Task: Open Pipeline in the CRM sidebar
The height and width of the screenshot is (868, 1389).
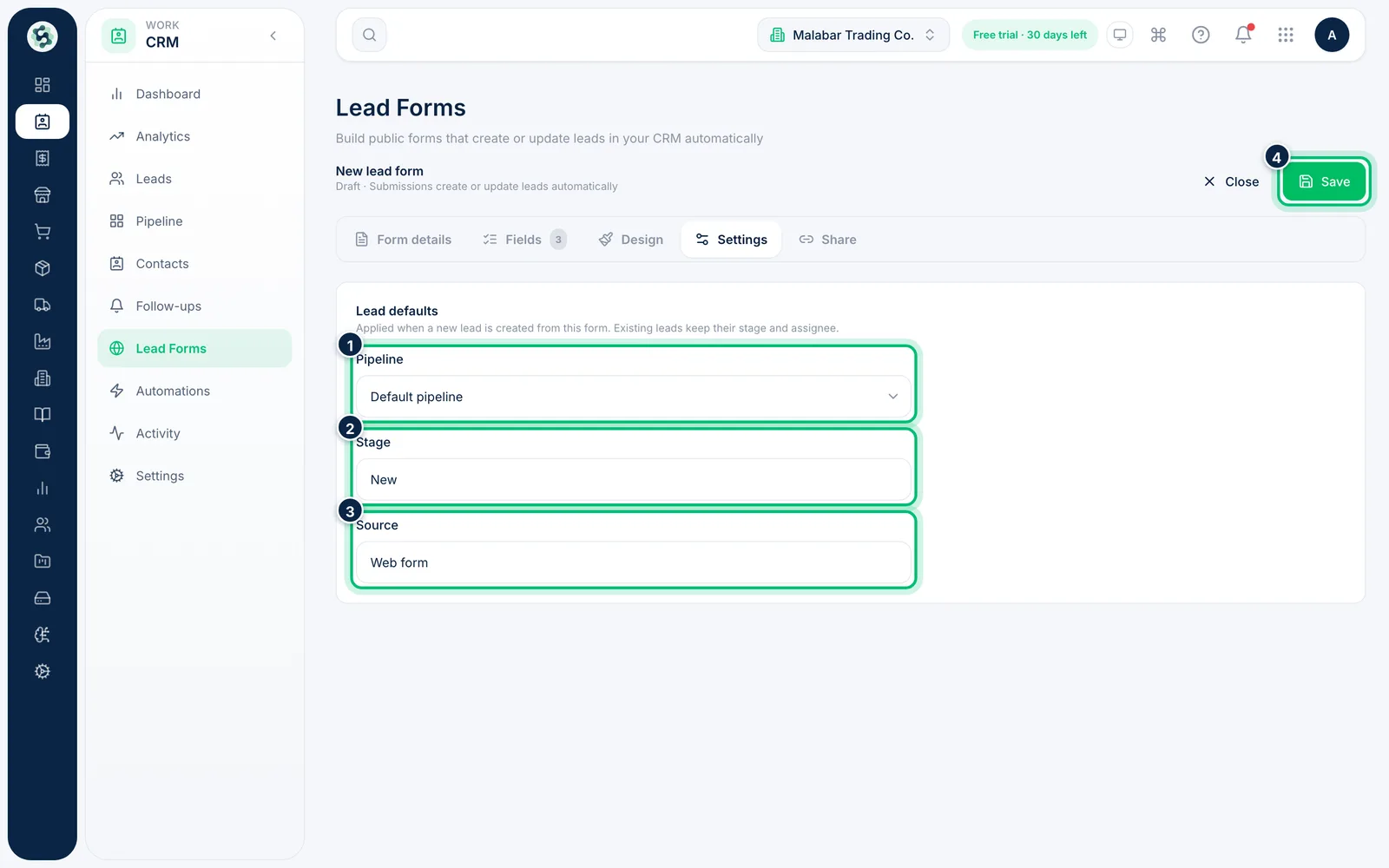Action: (x=194, y=221)
